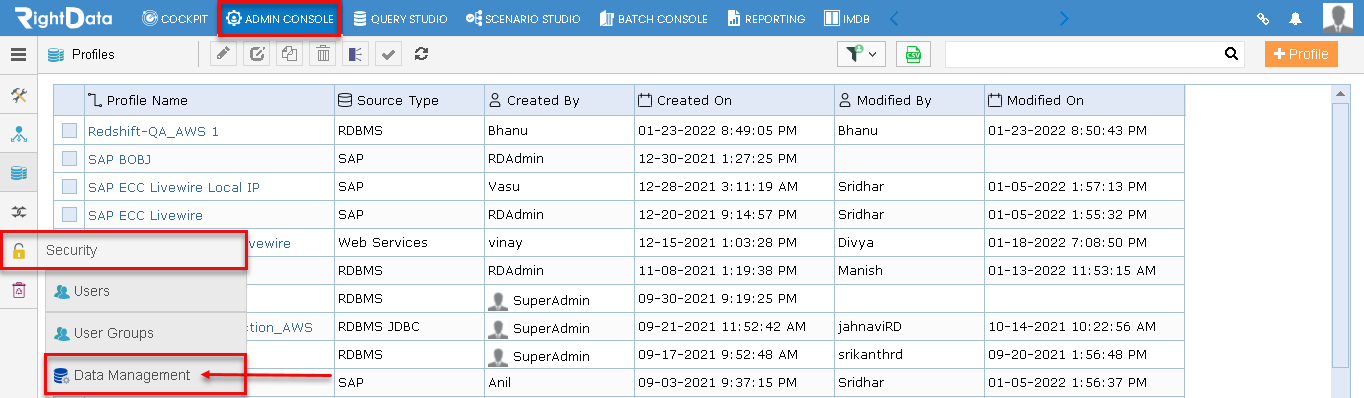The image size is (1364, 398).
Task: Click the vertical scrollbar of the table
Action: [x=1341, y=240]
